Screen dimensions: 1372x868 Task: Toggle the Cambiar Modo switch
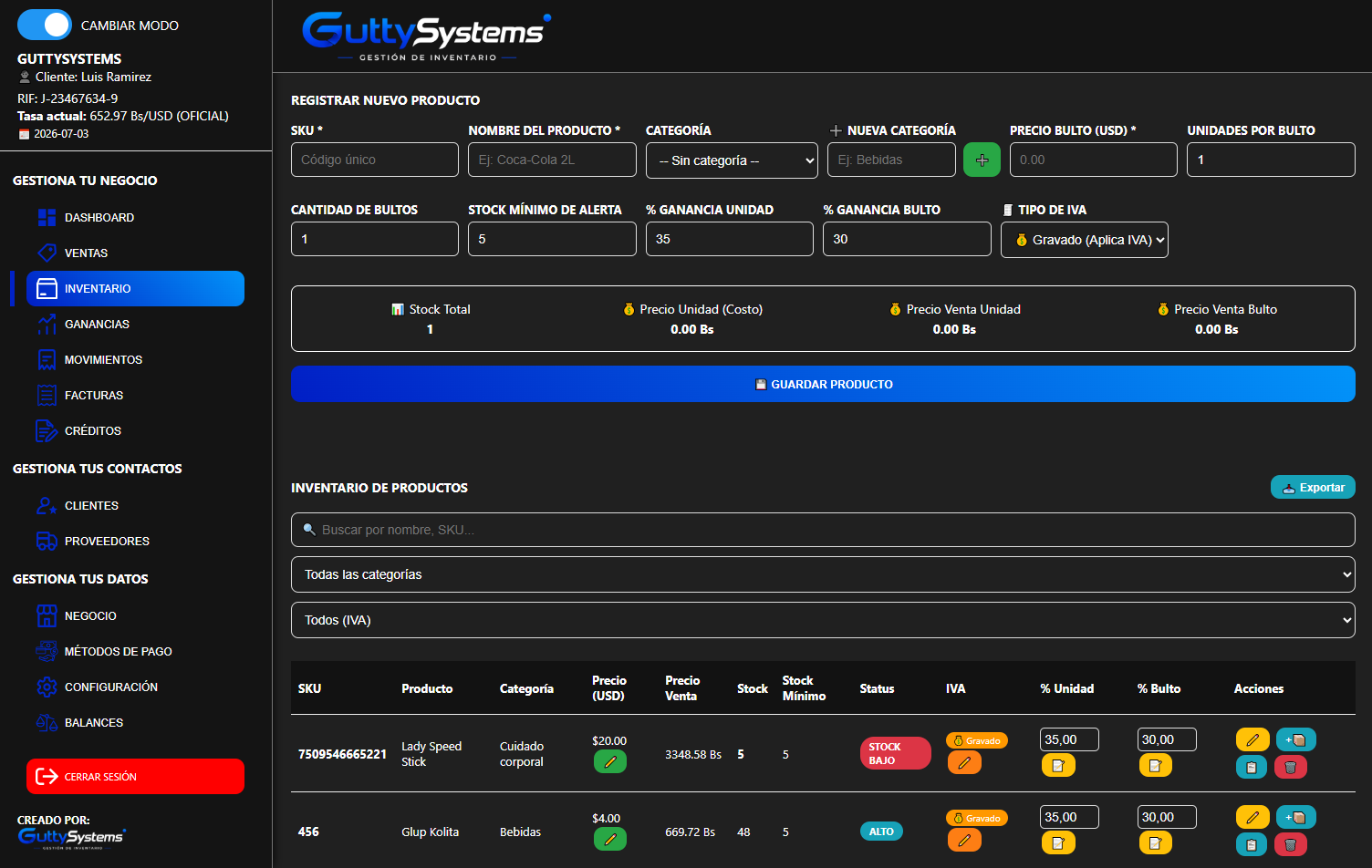click(x=44, y=25)
